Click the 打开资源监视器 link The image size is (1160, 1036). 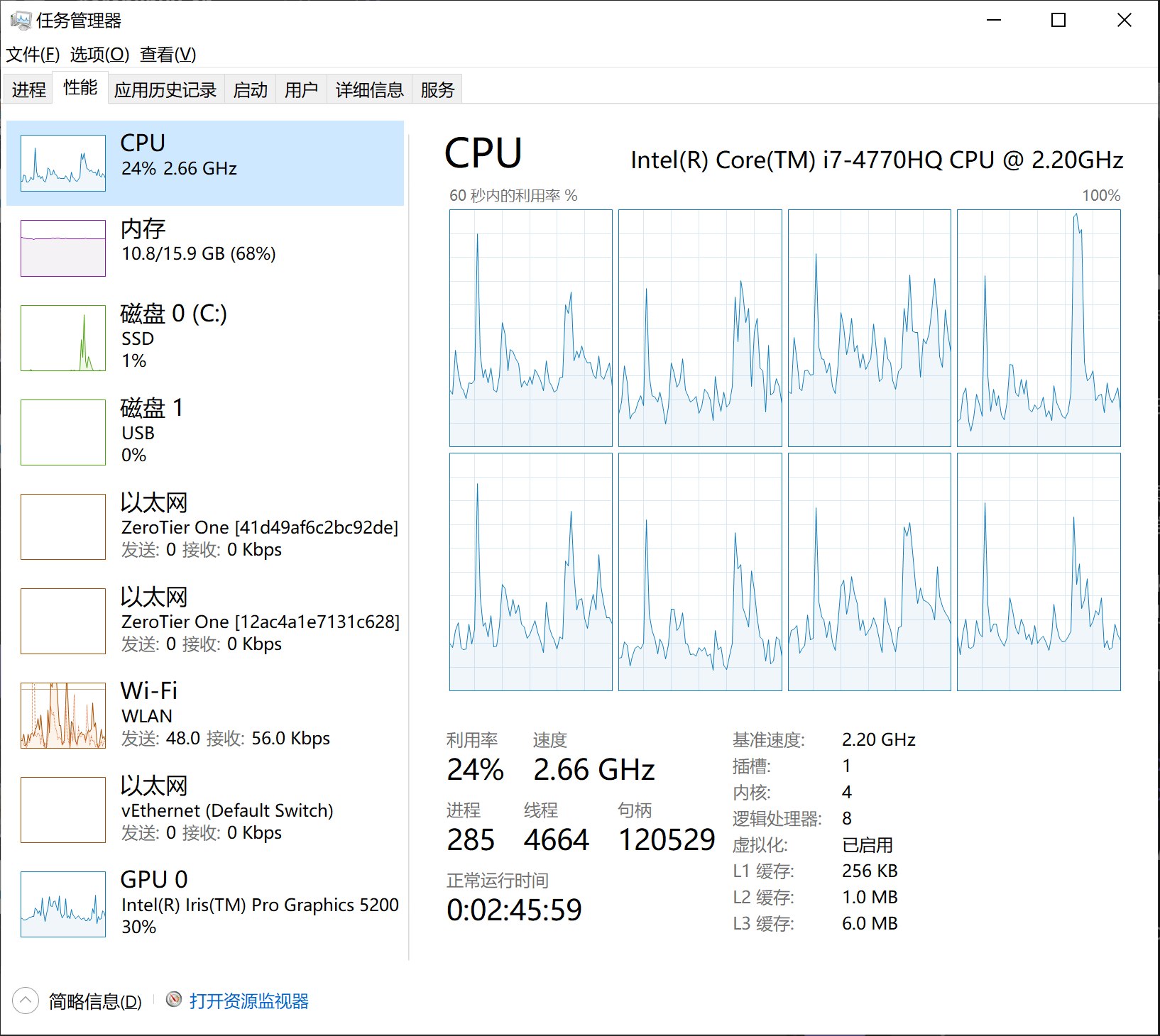click(248, 1001)
